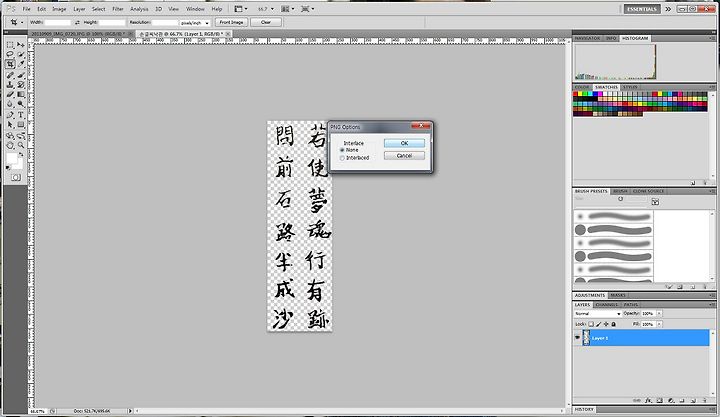Select the 3D Rotate tool

pyautogui.click(x=10, y=136)
